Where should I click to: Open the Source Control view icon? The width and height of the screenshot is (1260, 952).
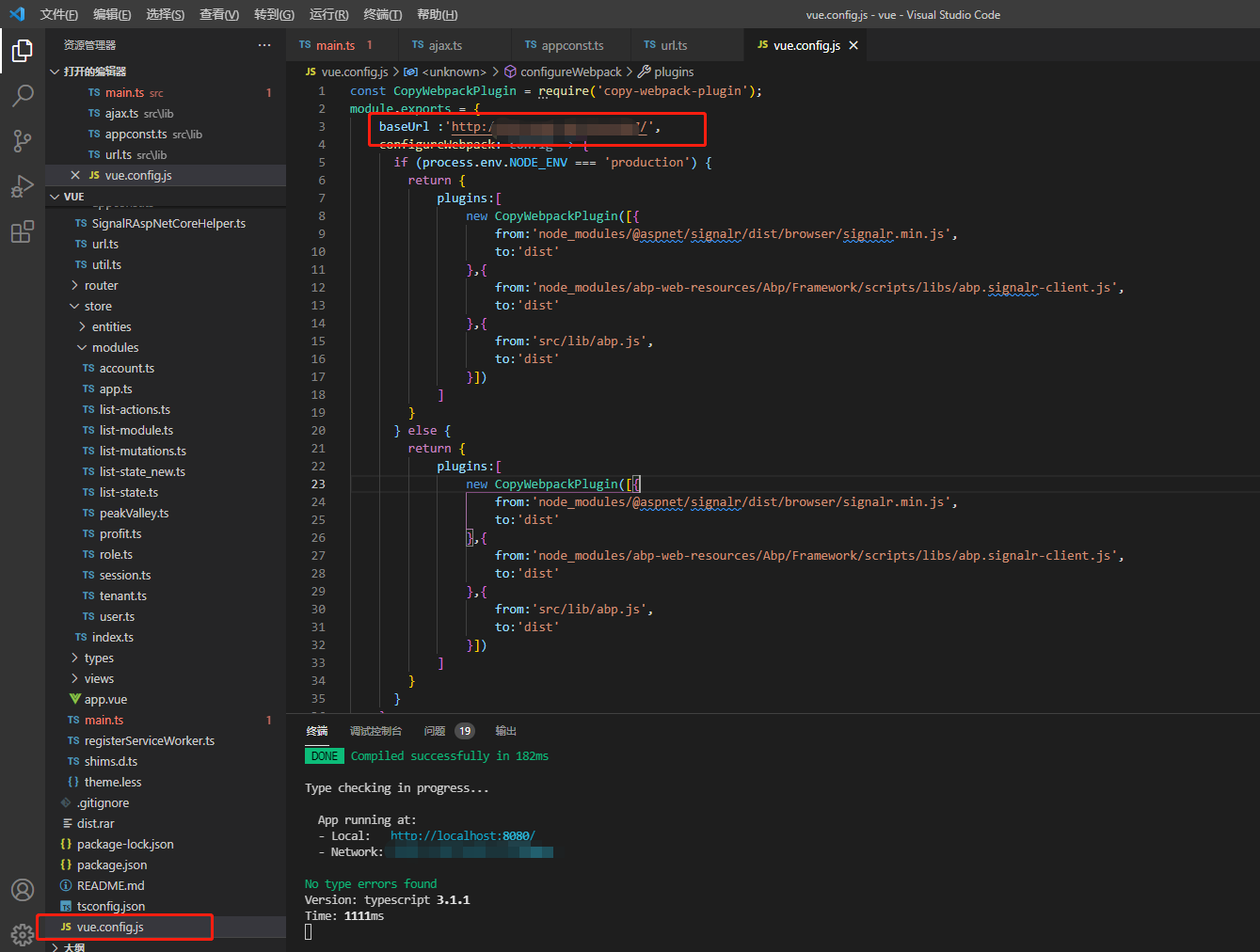[x=23, y=141]
